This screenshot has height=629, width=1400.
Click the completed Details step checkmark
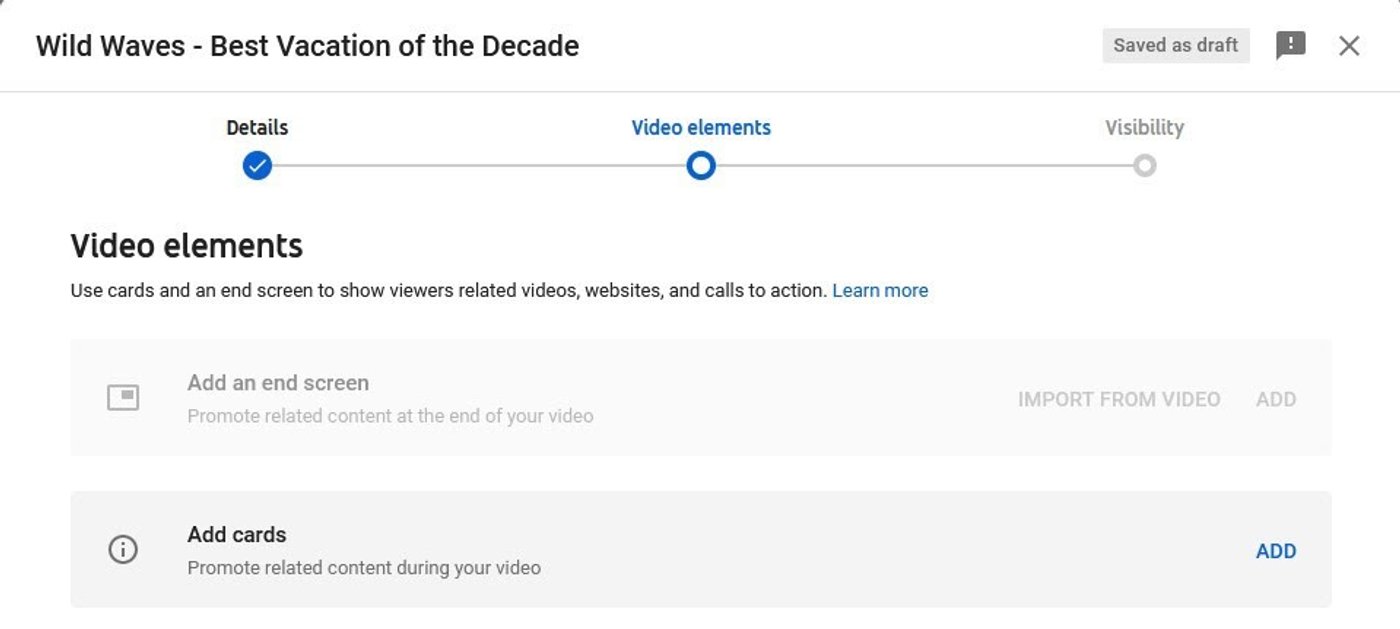tap(257, 165)
